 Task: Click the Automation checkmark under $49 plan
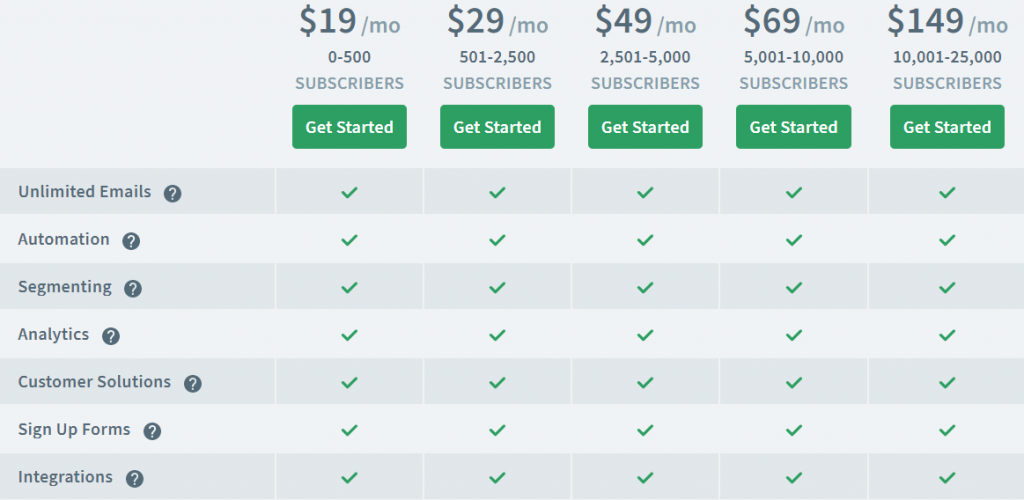pos(645,240)
